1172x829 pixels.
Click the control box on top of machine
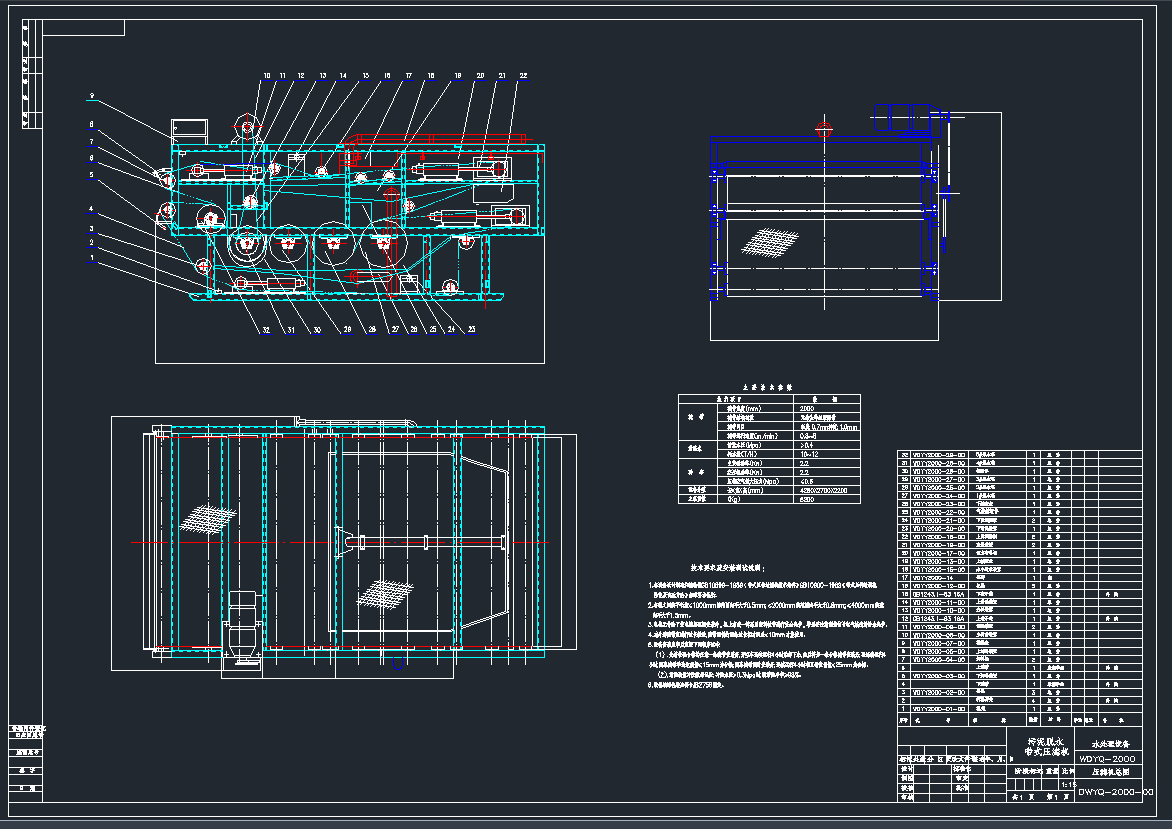pos(189,129)
